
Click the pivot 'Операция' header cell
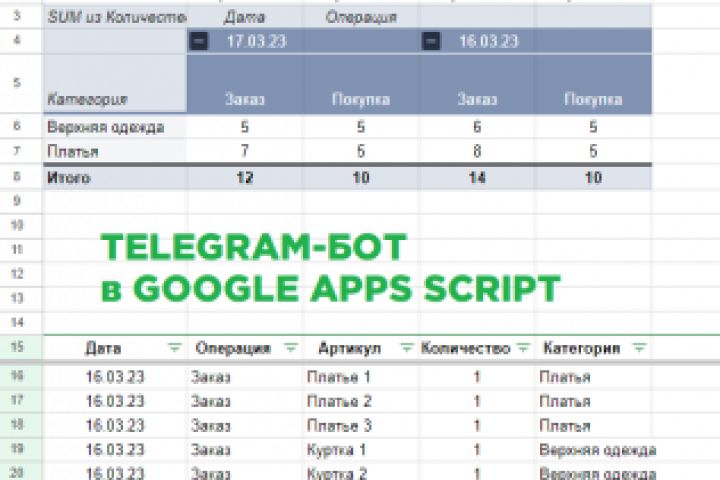pos(361,17)
